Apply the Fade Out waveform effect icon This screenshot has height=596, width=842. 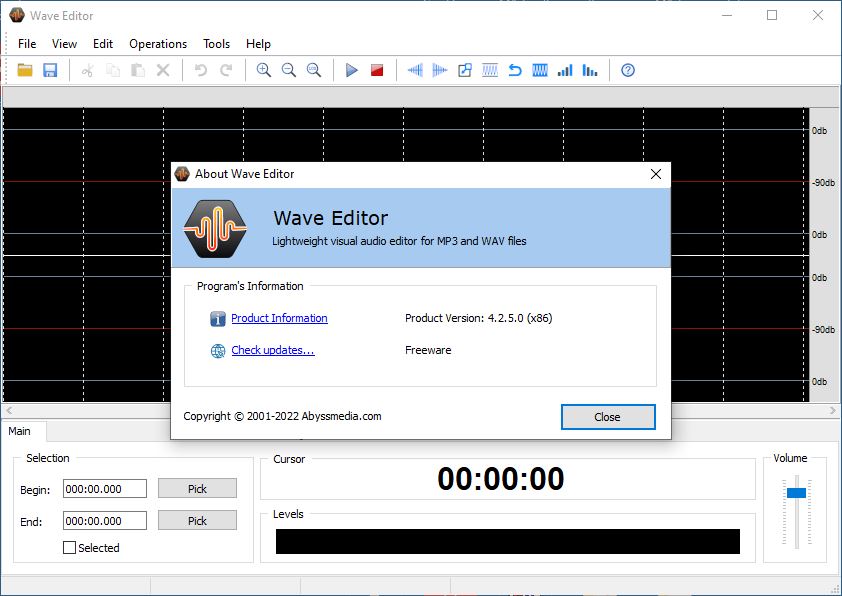point(440,70)
